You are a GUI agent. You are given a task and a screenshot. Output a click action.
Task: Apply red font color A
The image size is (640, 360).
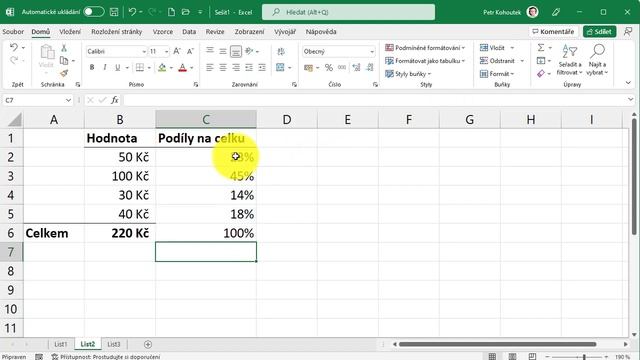coord(182,67)
